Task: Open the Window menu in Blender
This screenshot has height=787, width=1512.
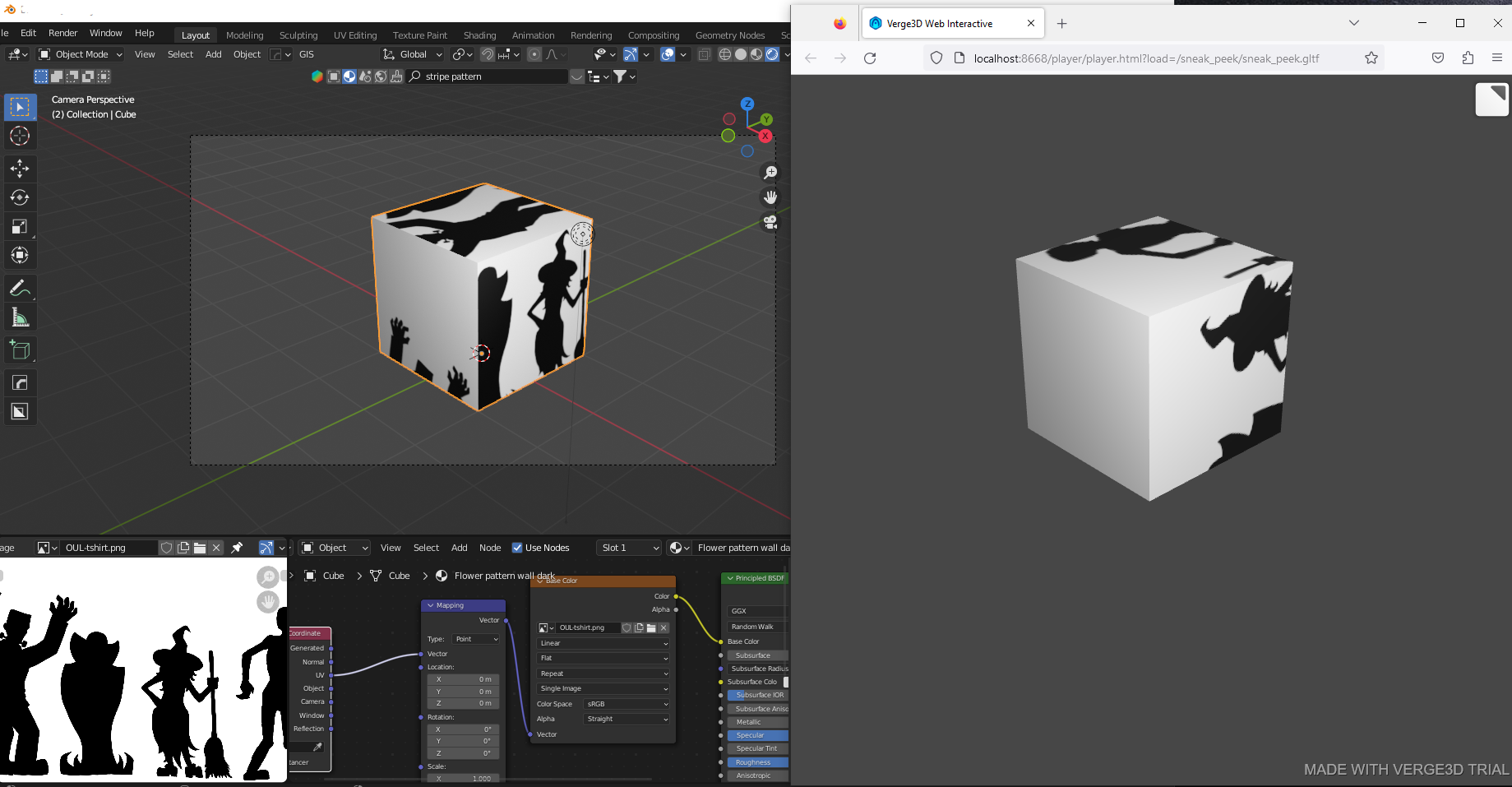Action: pos(105,33)
